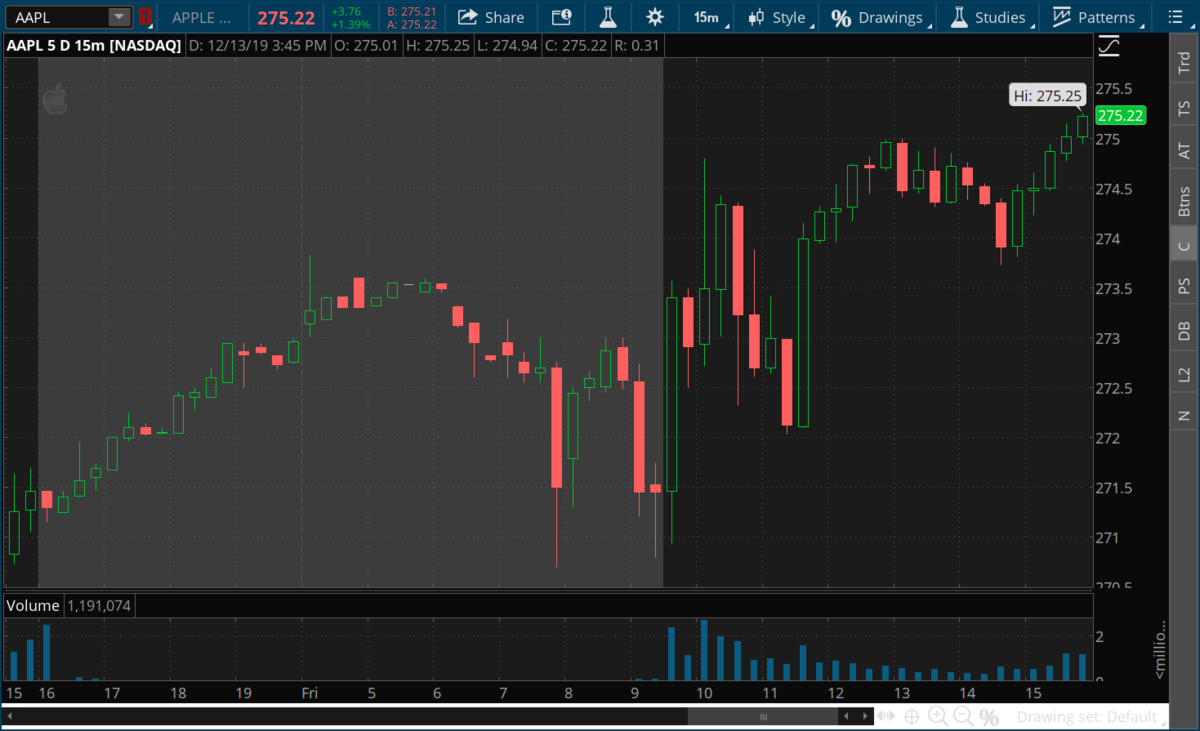Click the B: 275.21 bid value

point(412,11)
